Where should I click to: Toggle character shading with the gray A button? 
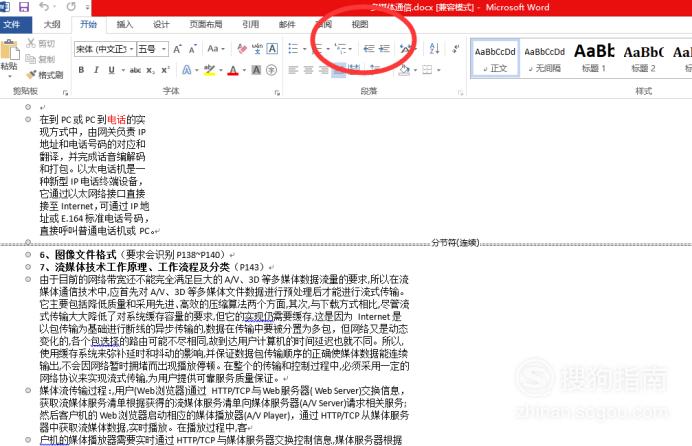[x=256, y=70]
